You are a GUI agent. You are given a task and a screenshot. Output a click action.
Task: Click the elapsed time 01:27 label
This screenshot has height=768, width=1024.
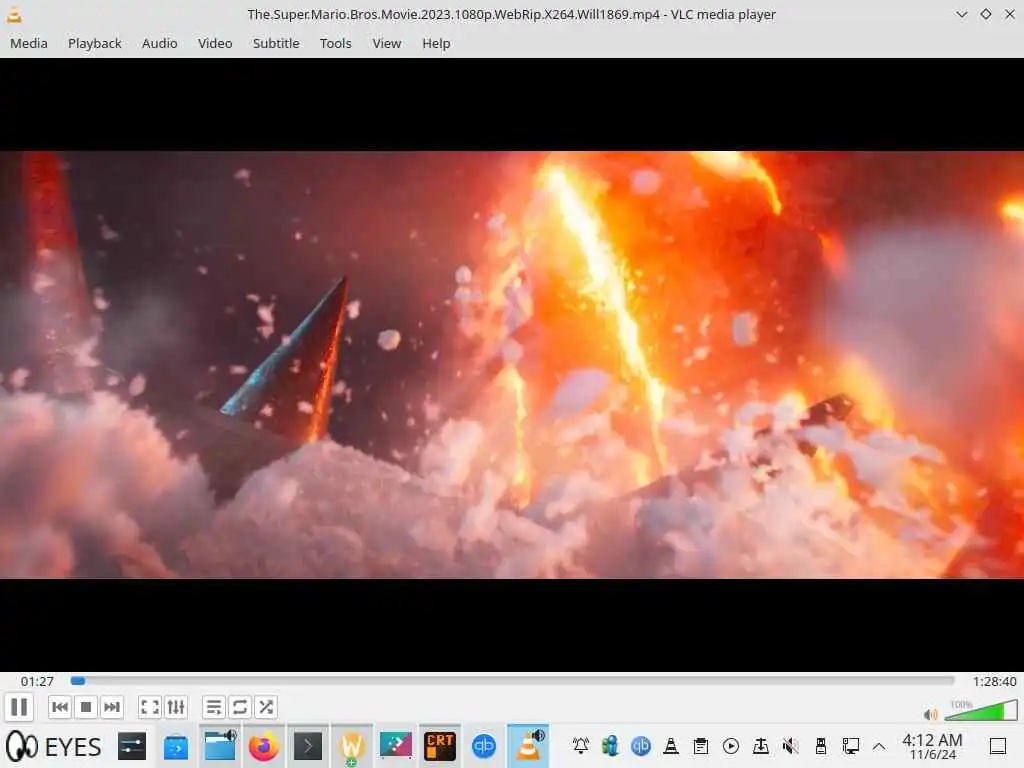pos(37,681)
